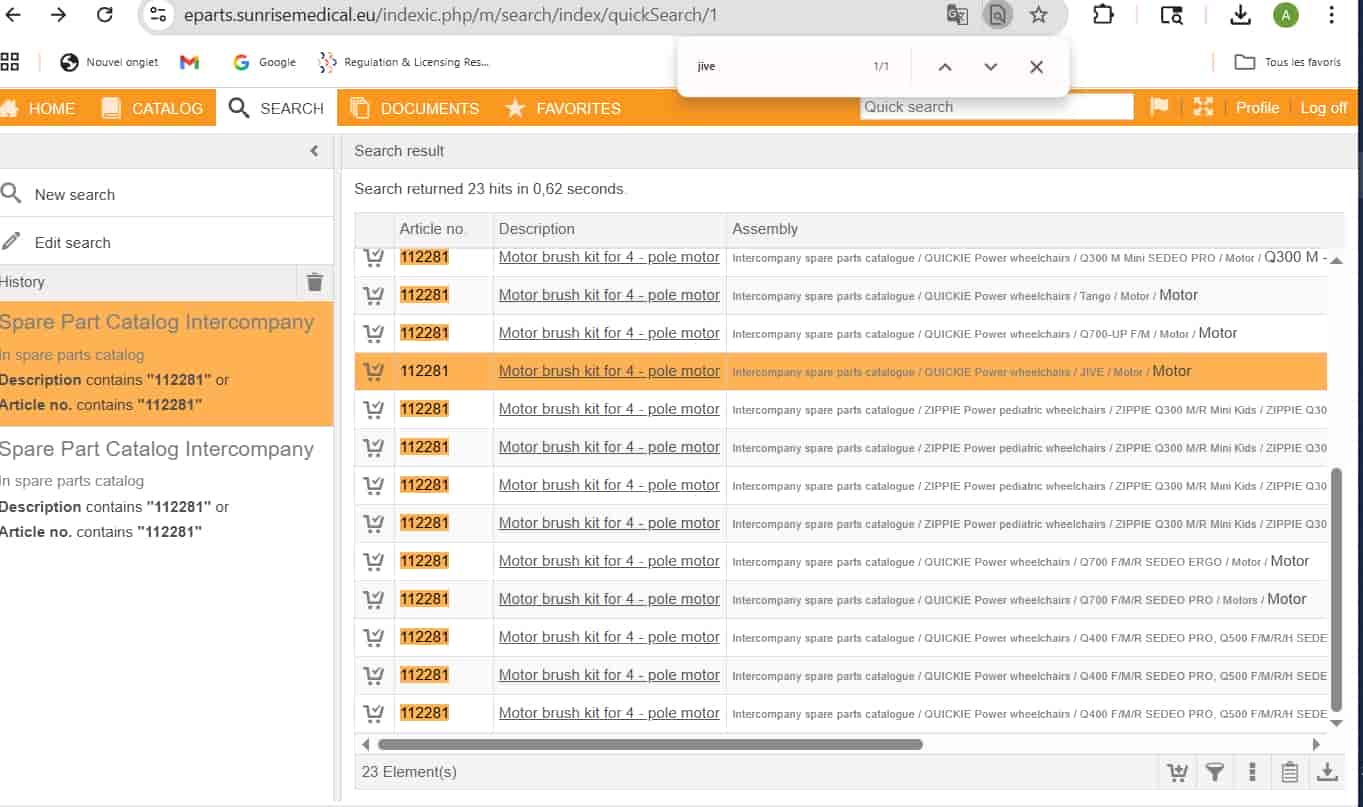This screenshot has width=1363, height=807.
Task: Add the JIVE motor row to cart
Action: pos(374,371)
